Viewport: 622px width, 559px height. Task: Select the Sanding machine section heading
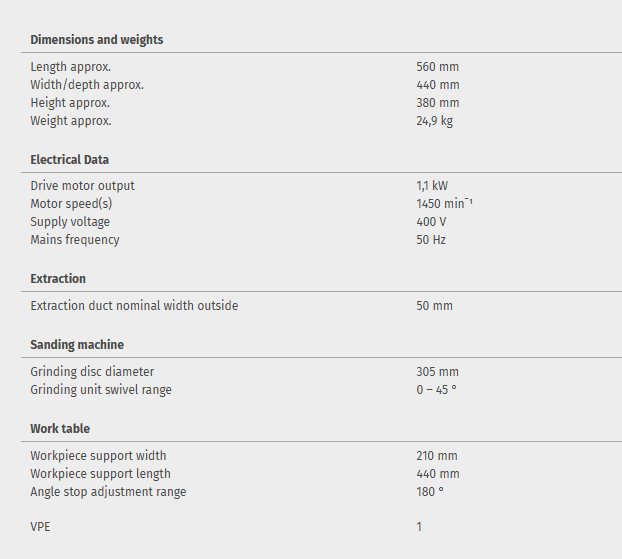[77, 345]
